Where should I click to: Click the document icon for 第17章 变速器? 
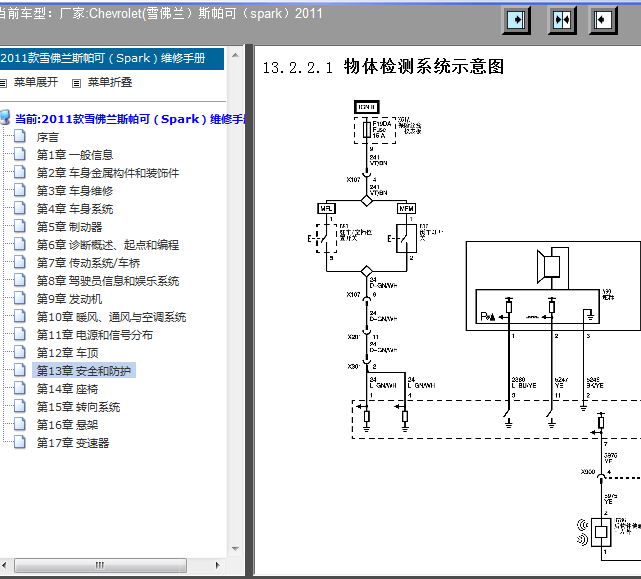(20, 442)
